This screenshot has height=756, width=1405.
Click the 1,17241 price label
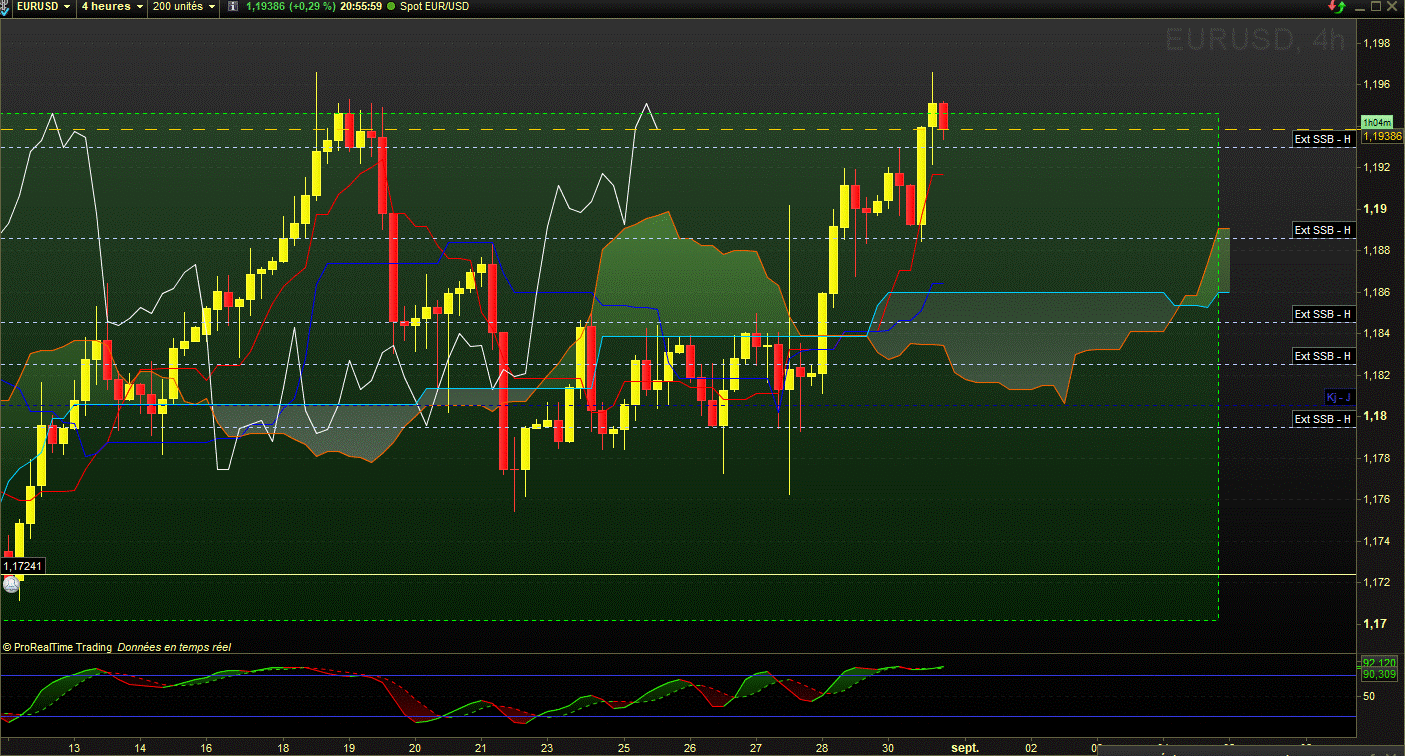click(23, 566)
